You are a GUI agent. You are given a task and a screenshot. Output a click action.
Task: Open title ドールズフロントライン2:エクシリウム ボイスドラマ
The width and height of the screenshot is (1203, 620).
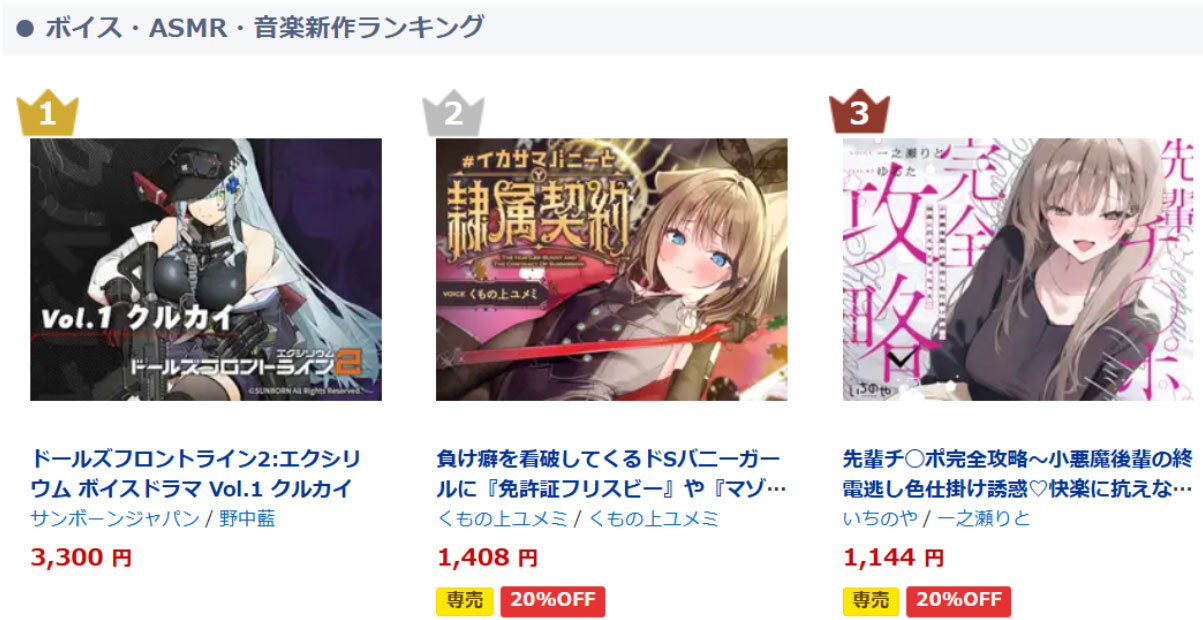coord(195,475)
